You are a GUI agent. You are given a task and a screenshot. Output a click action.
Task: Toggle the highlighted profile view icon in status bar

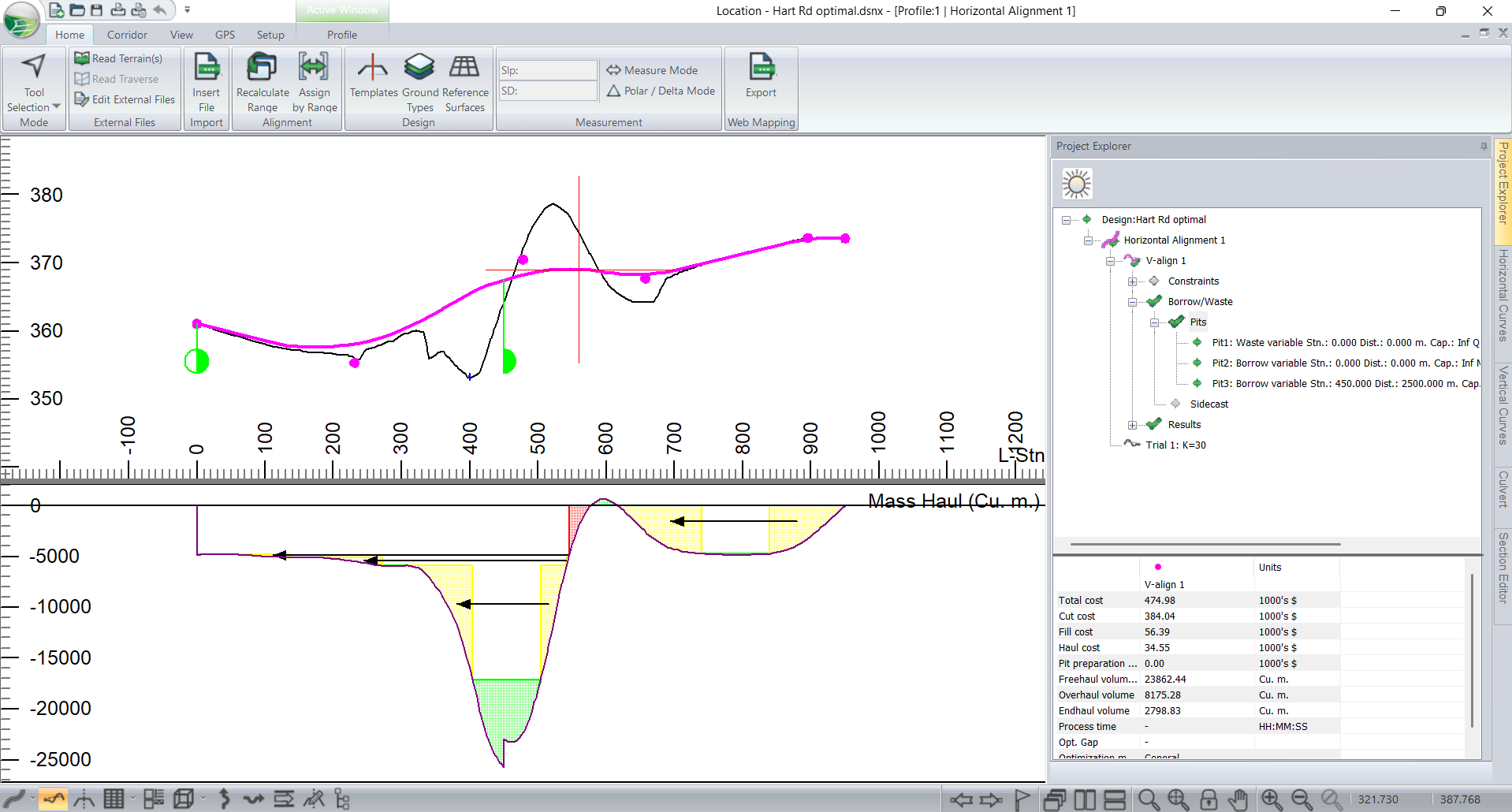click(x=54, y=799)
